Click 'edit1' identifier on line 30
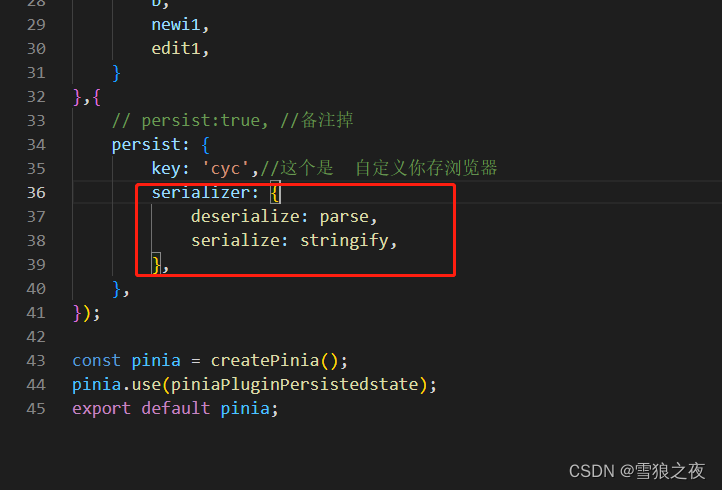Image resolution: width=722 pixels, height=490 pixels. pyautogui.click(x=176, y=48)
